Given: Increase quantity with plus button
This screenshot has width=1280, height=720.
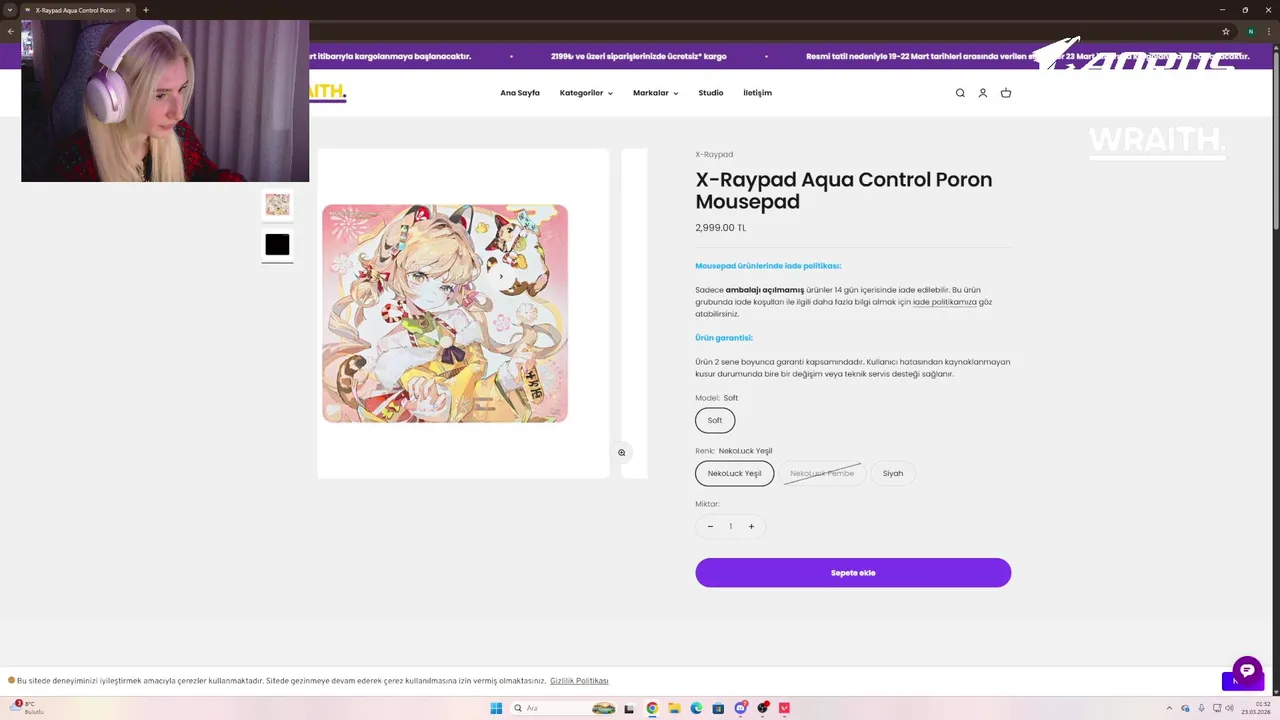Looking at the screenshot, I should (751, 527).
